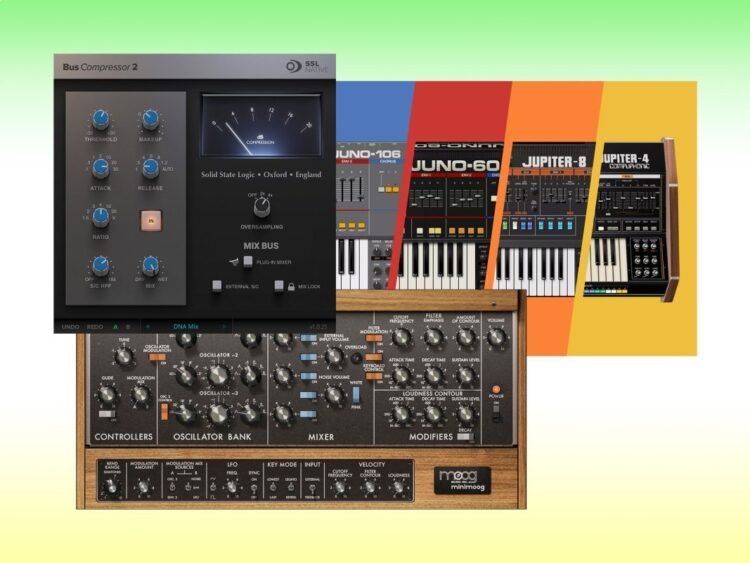
Task: Click the Velocity Loudness knob
Action: point(398,488)
